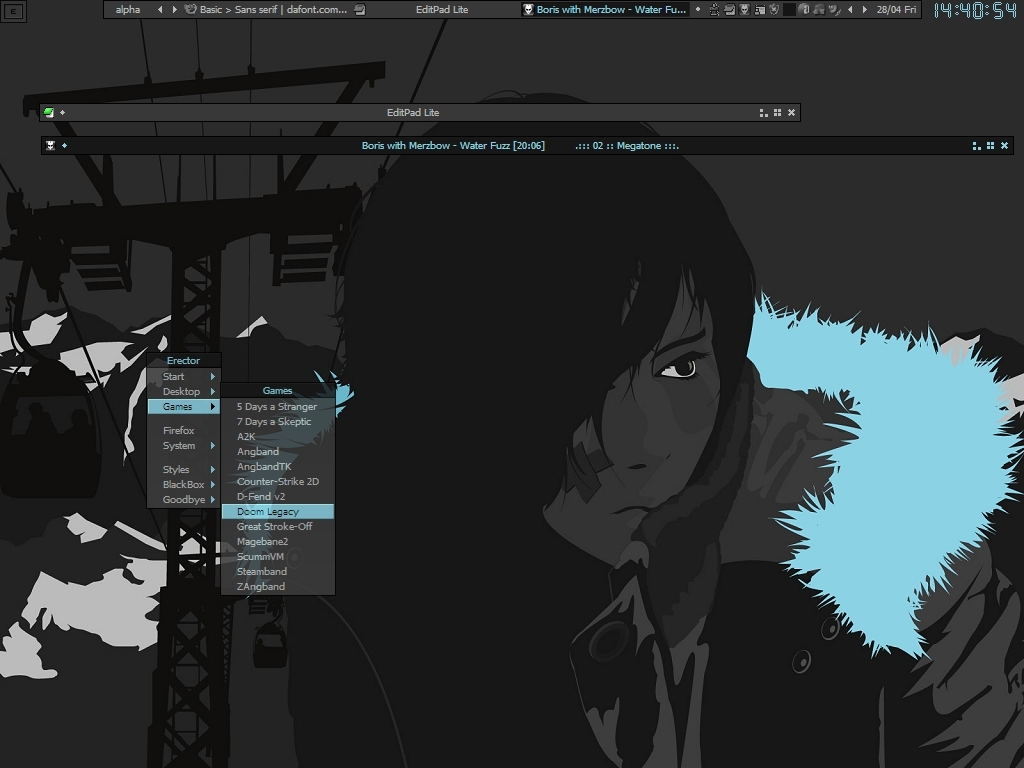1024x768 pixels.
Task: Click the small dot toggle before tray icons
Action: [x=698, y=10]
